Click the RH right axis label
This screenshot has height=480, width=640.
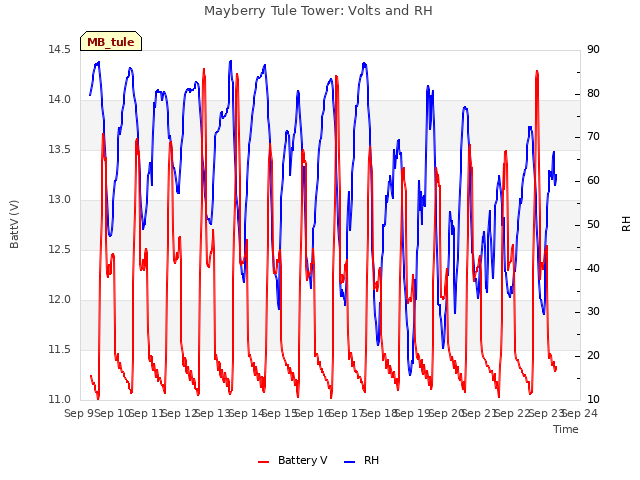click(626, 224)
